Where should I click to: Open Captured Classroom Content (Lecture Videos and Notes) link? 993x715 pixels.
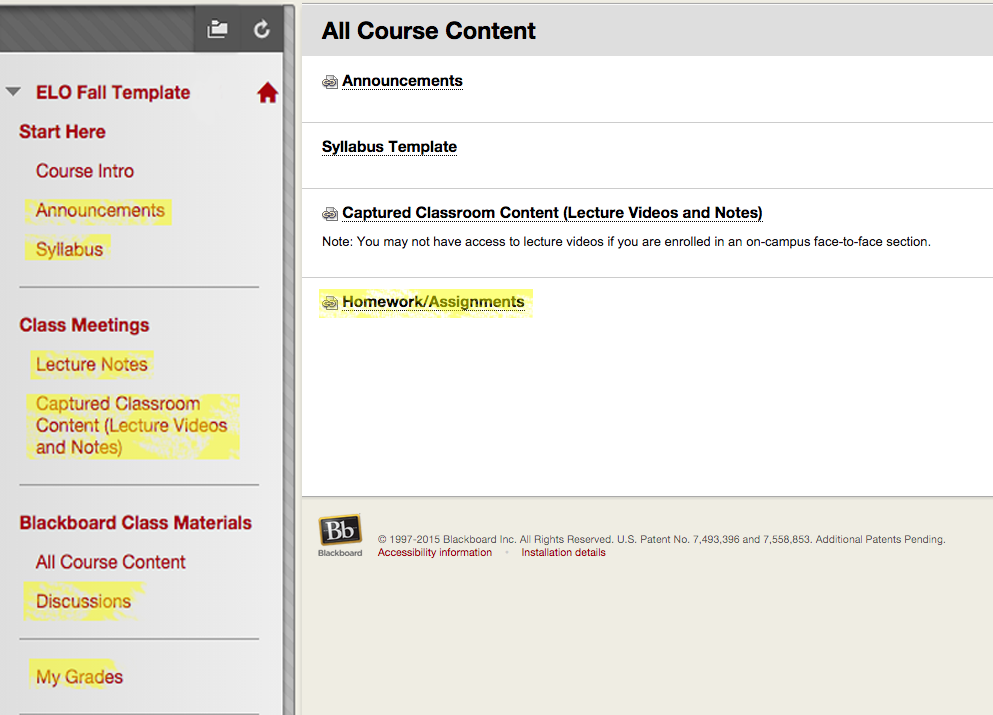click(x=552, y=213)
